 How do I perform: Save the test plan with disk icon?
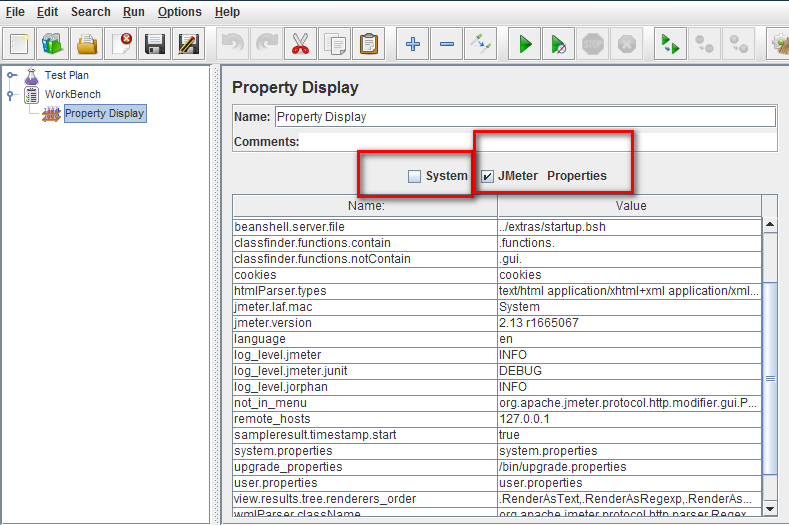(154, 44)
